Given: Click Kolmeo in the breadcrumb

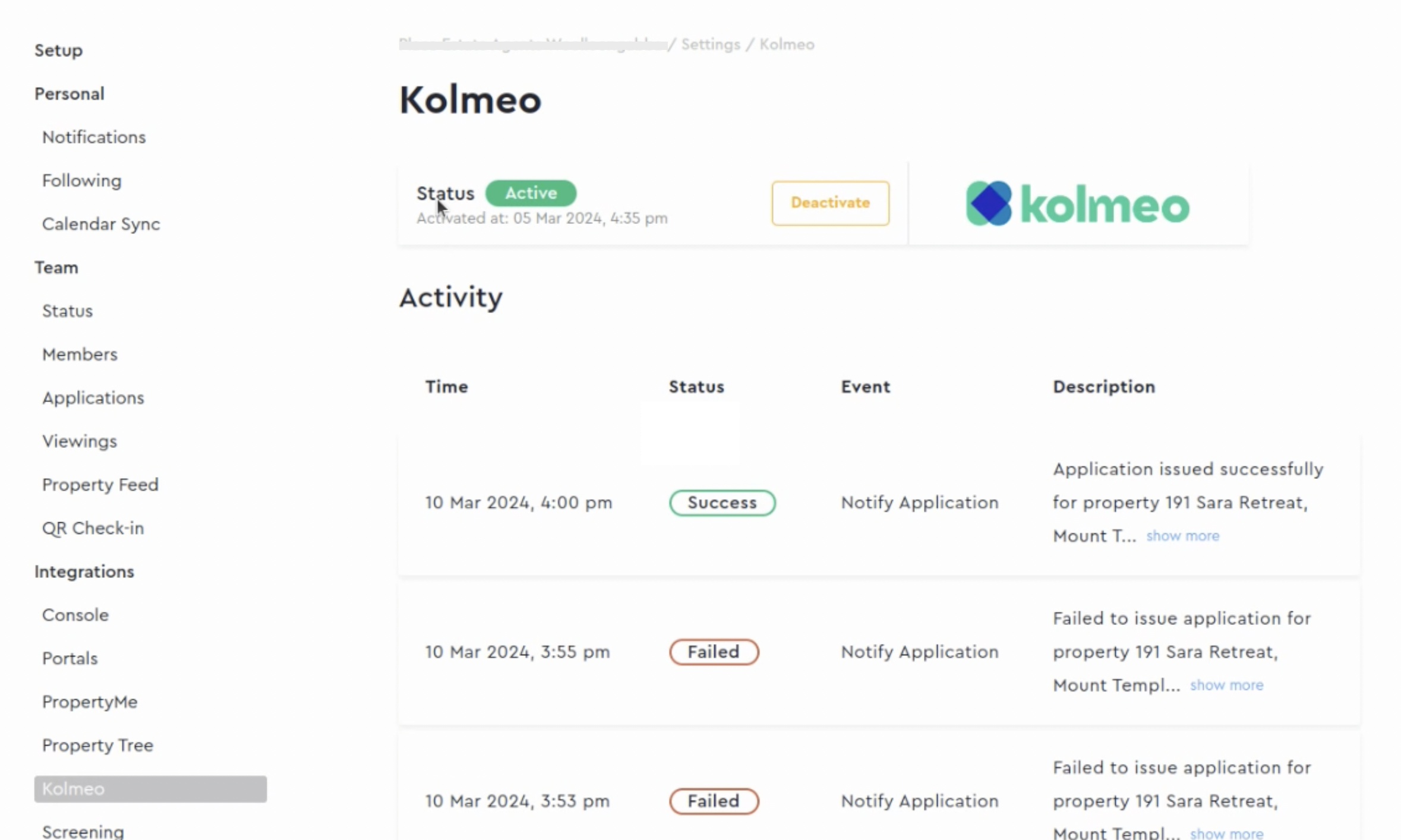Looking at the screenshot, I should [787, 45].
